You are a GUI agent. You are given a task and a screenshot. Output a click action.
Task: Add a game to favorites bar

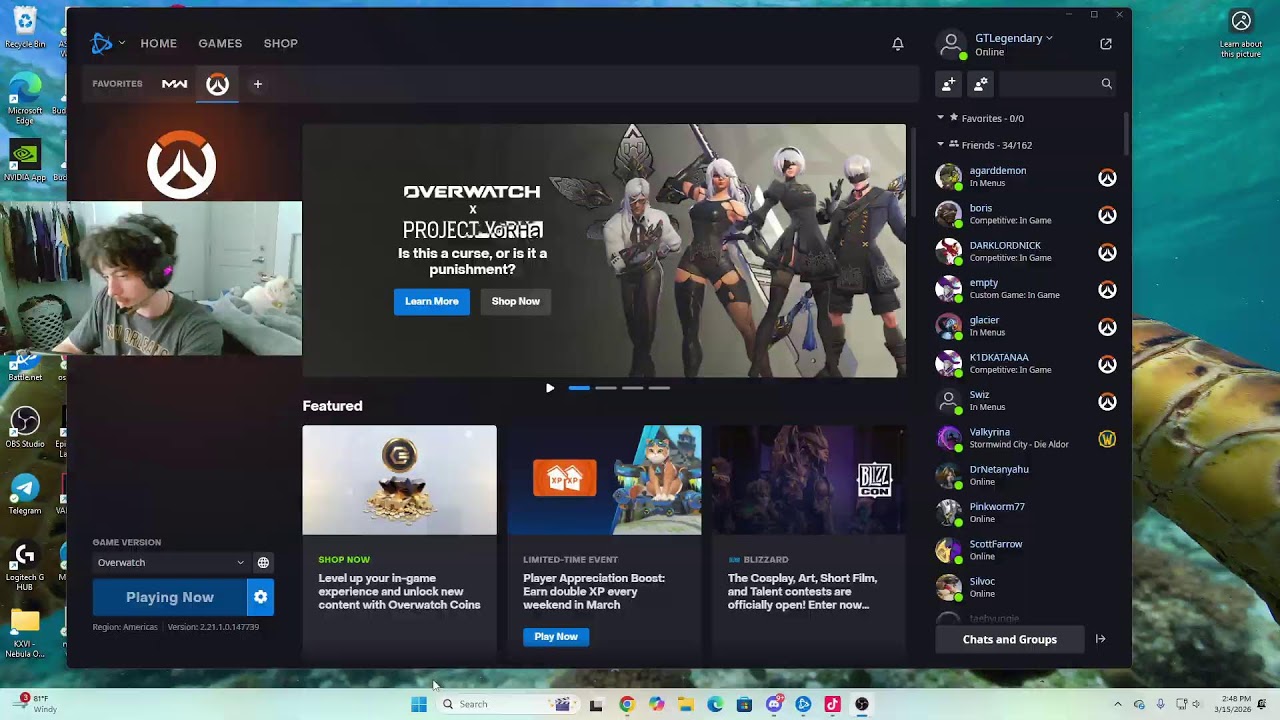(x=257, y=84)
